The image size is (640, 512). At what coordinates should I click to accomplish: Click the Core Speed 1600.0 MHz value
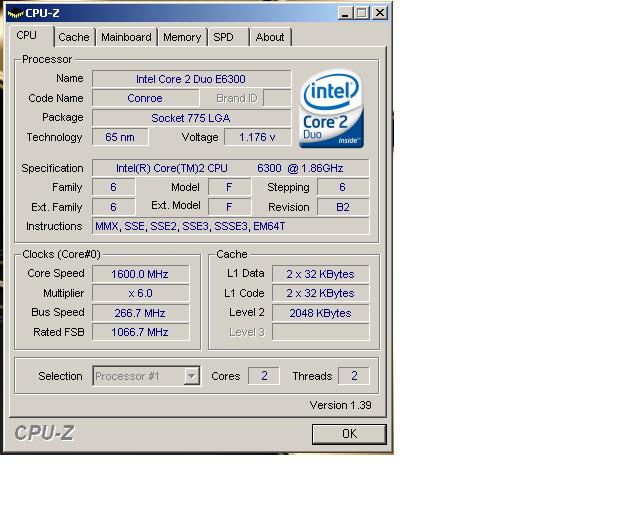tap(140, 274)
